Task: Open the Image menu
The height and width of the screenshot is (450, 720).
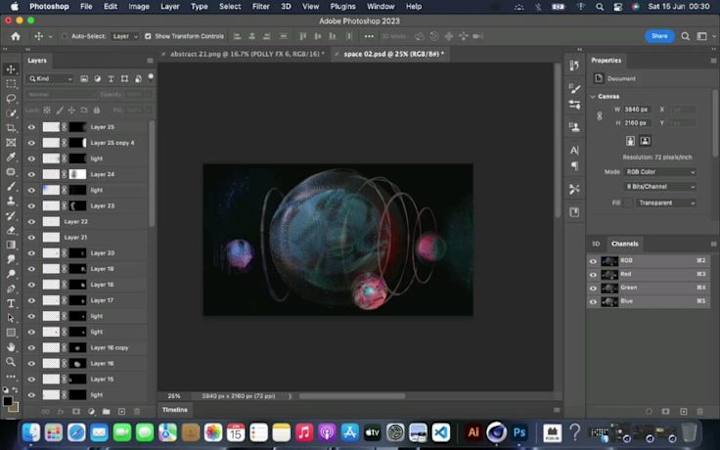Action: pyautogui.click(x=139, y=6)
